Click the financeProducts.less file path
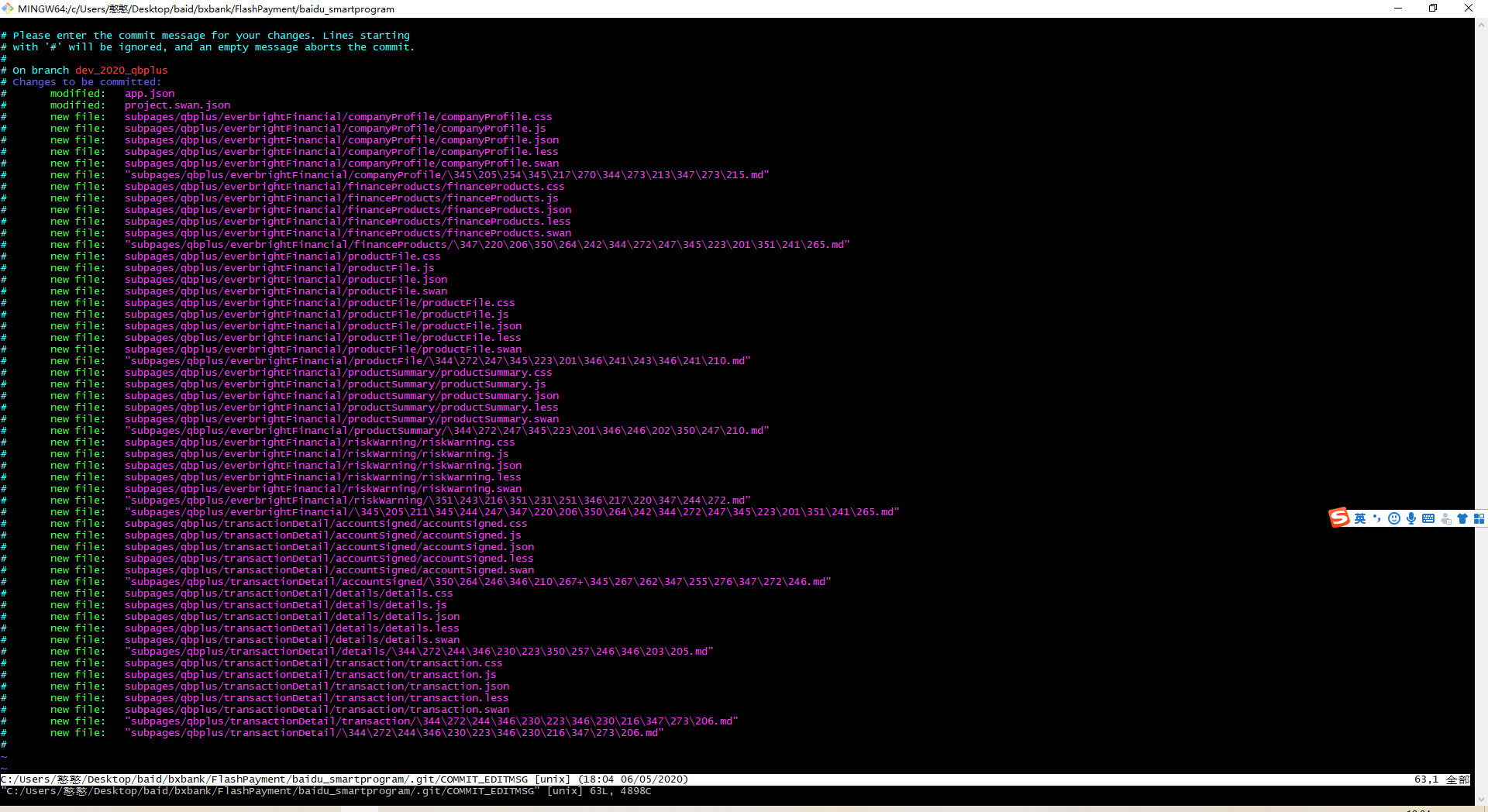Image resolution: width=1488 pixels, height=812 pixels. (348, 222)
